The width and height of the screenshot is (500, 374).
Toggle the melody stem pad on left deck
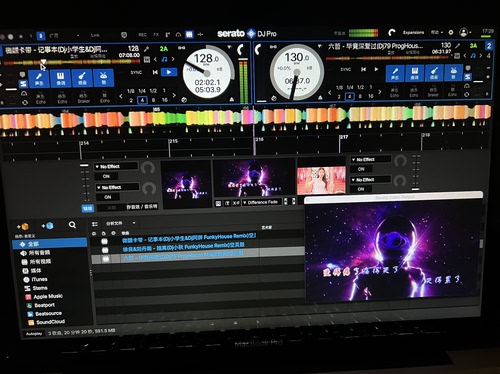tap(60, 78)
